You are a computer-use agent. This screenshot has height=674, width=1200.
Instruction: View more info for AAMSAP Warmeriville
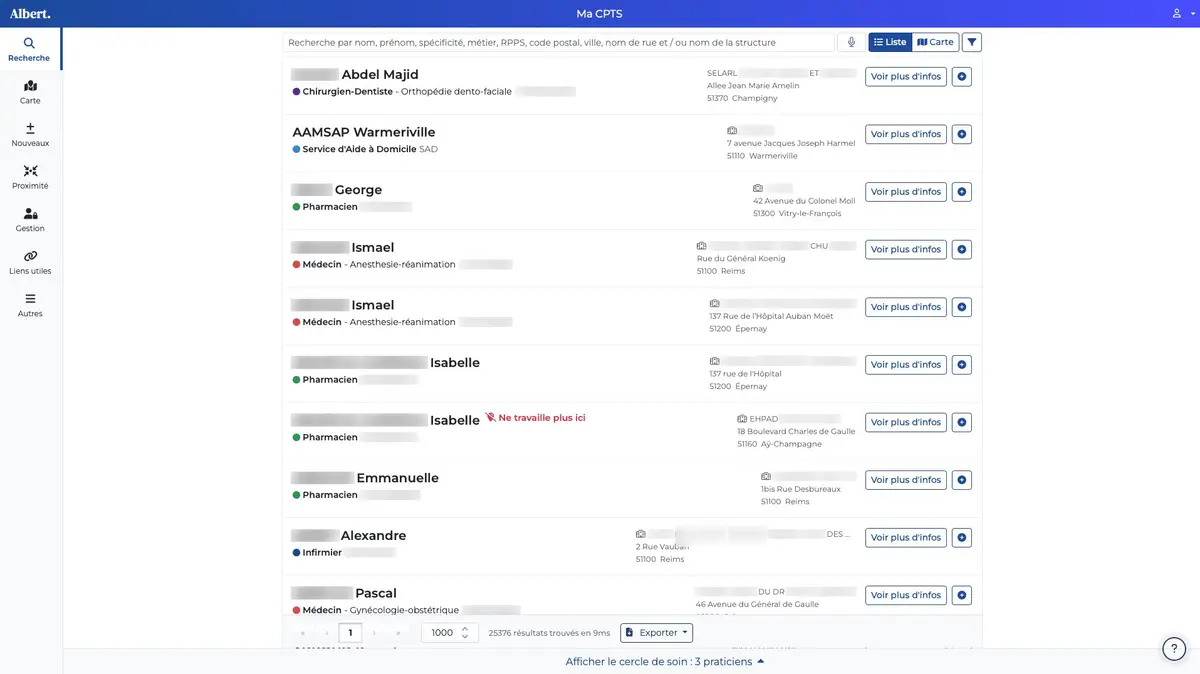click(x=906, y=134)
